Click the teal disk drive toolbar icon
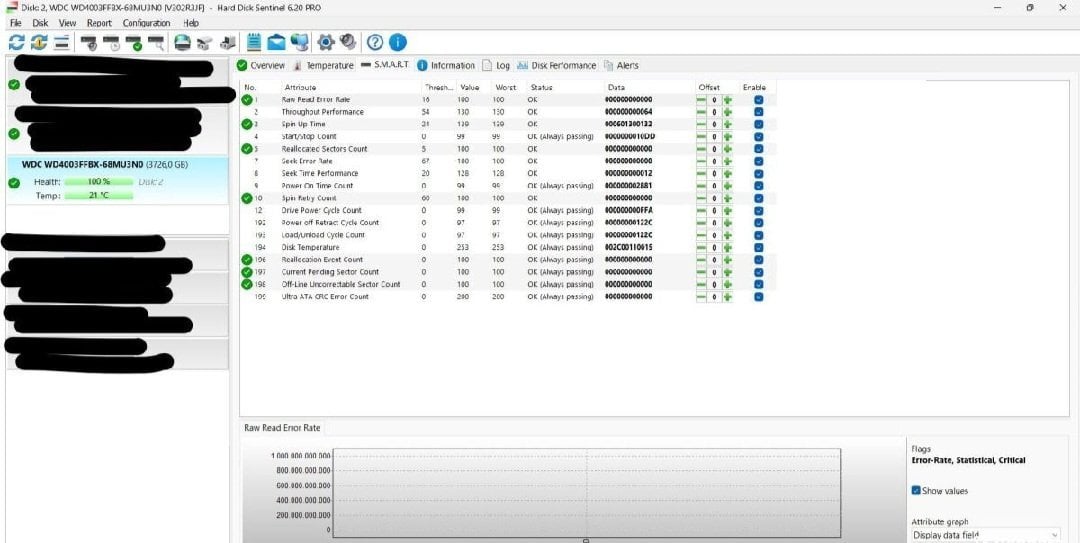Viewport: 1080px width, 543px height. (182, 43)
